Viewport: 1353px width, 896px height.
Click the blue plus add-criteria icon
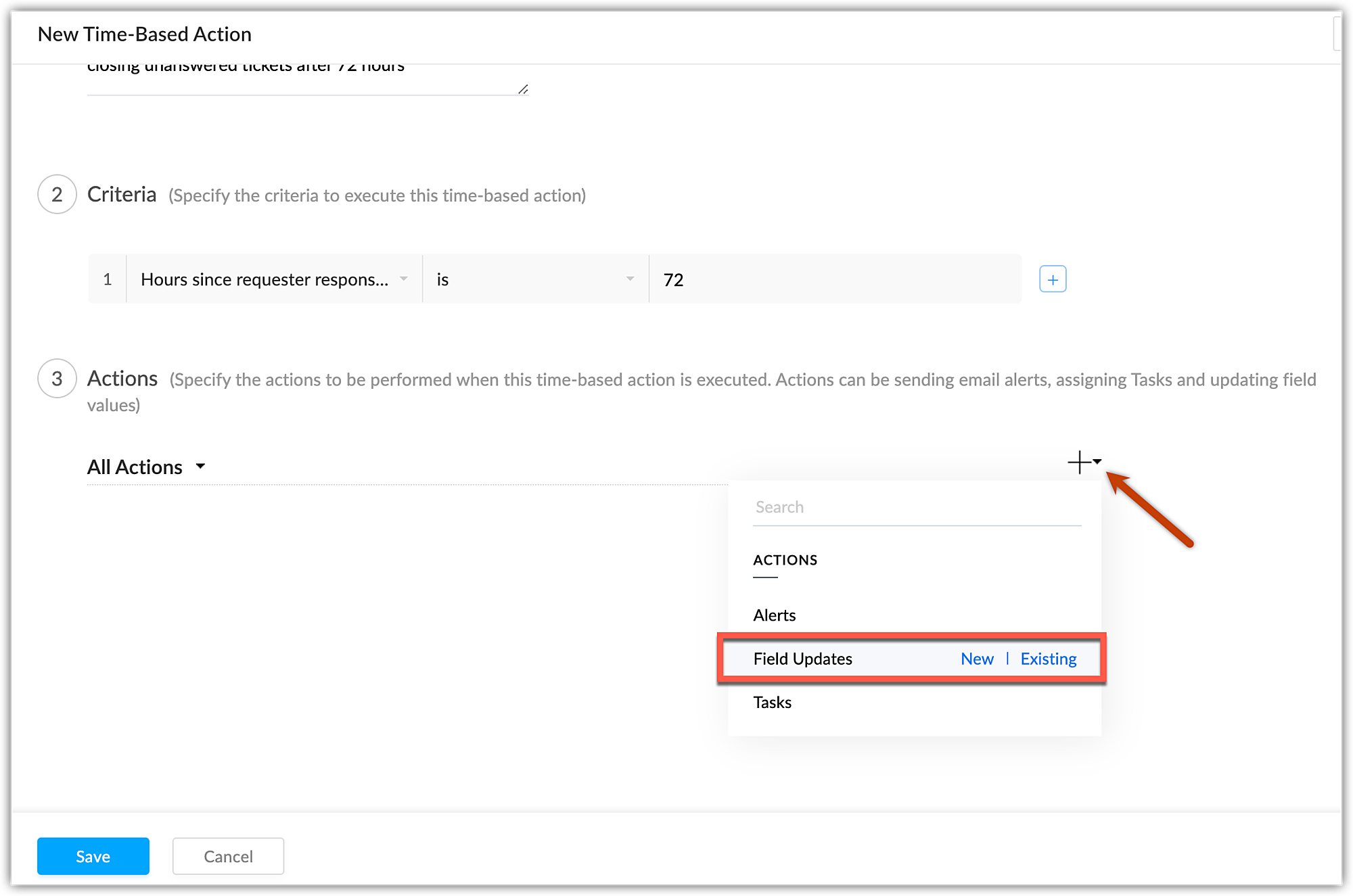point(1053,279)
